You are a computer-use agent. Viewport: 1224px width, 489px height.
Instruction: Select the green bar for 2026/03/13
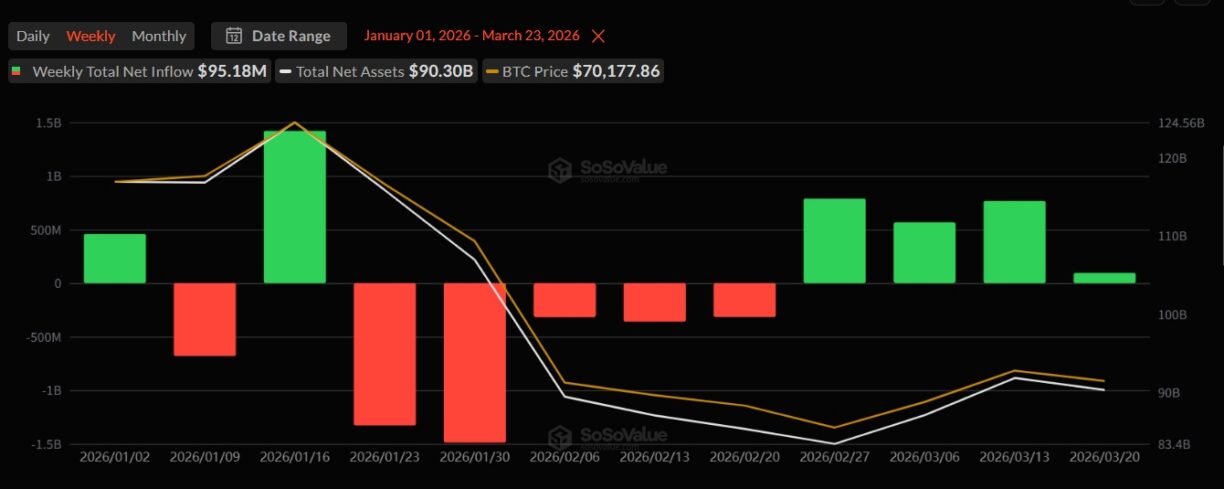coord(1015,242)
